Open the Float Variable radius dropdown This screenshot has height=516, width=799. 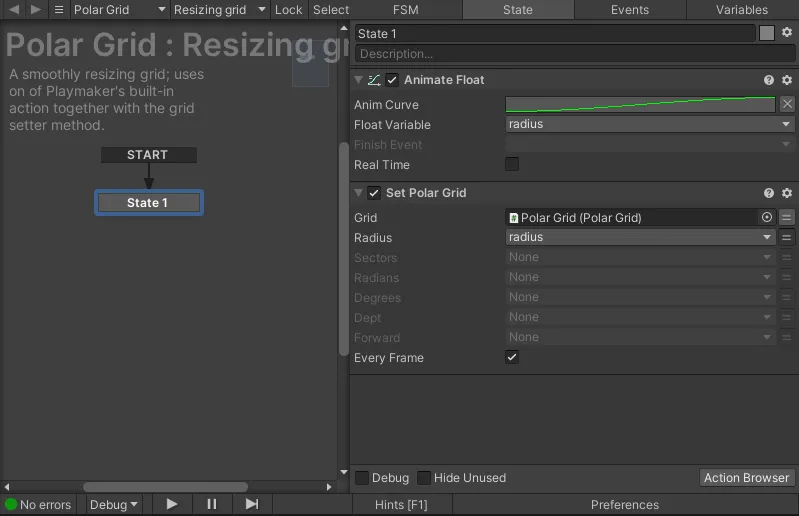click(649, 124)
